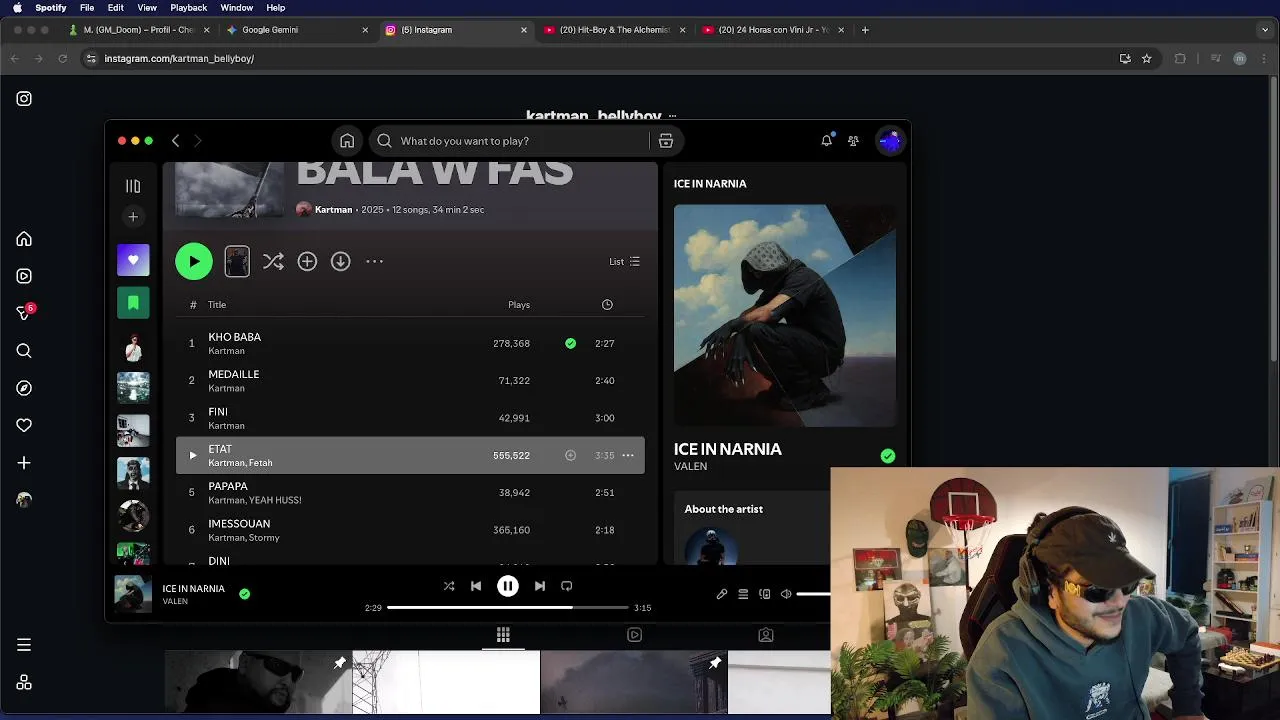This screenshot has height=720, width=1280.
Task: Save album to library plus icon
Action: point(307,261)
